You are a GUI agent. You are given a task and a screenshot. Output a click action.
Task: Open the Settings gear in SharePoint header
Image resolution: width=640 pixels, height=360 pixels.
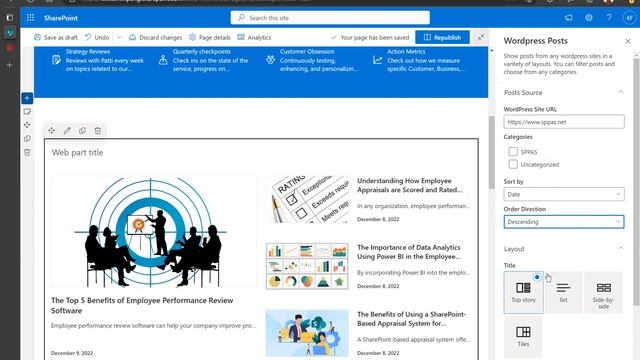[589, 18]
